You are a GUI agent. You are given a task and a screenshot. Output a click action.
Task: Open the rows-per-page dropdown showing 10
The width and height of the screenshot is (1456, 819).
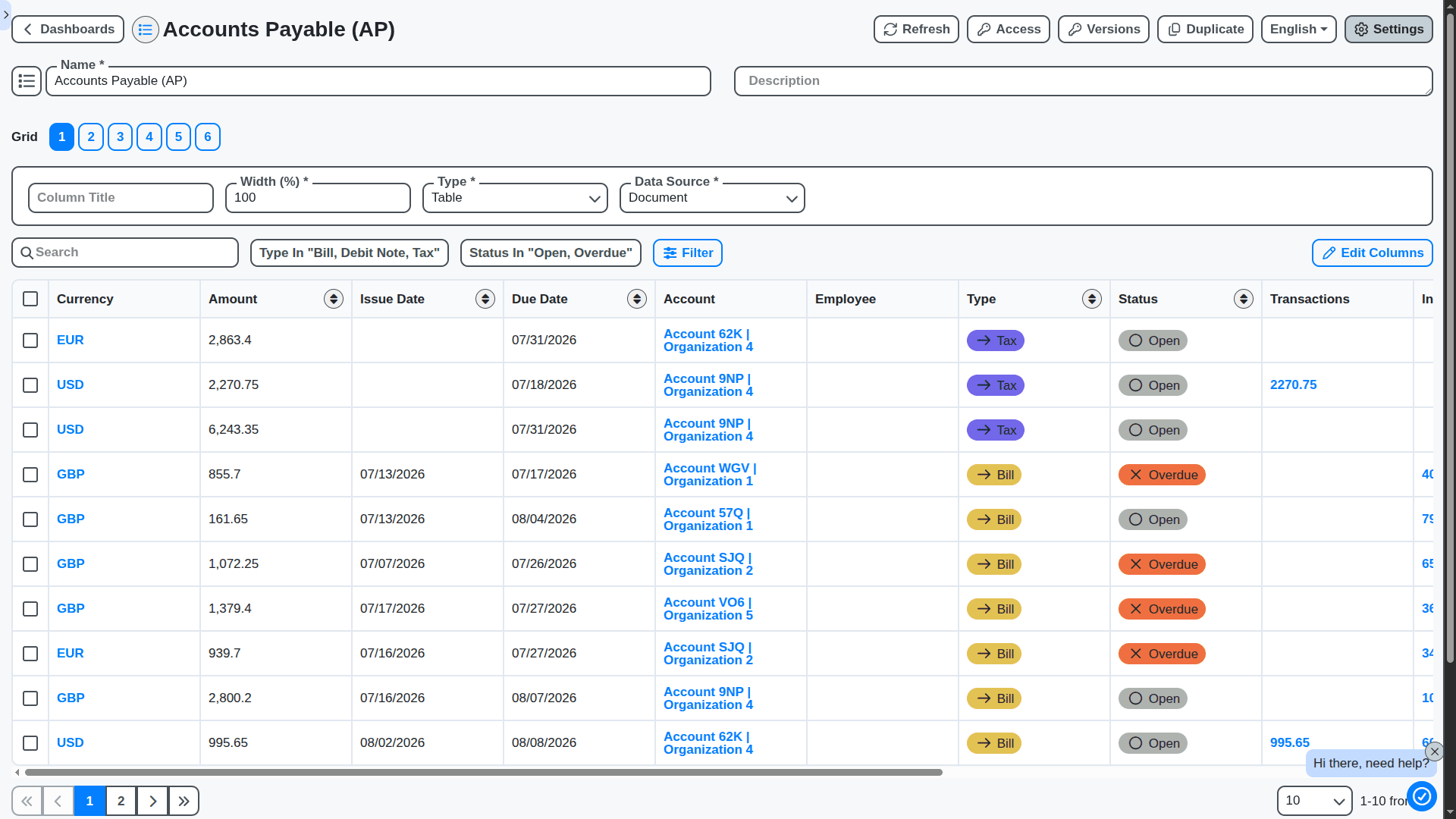point(1314,801)
